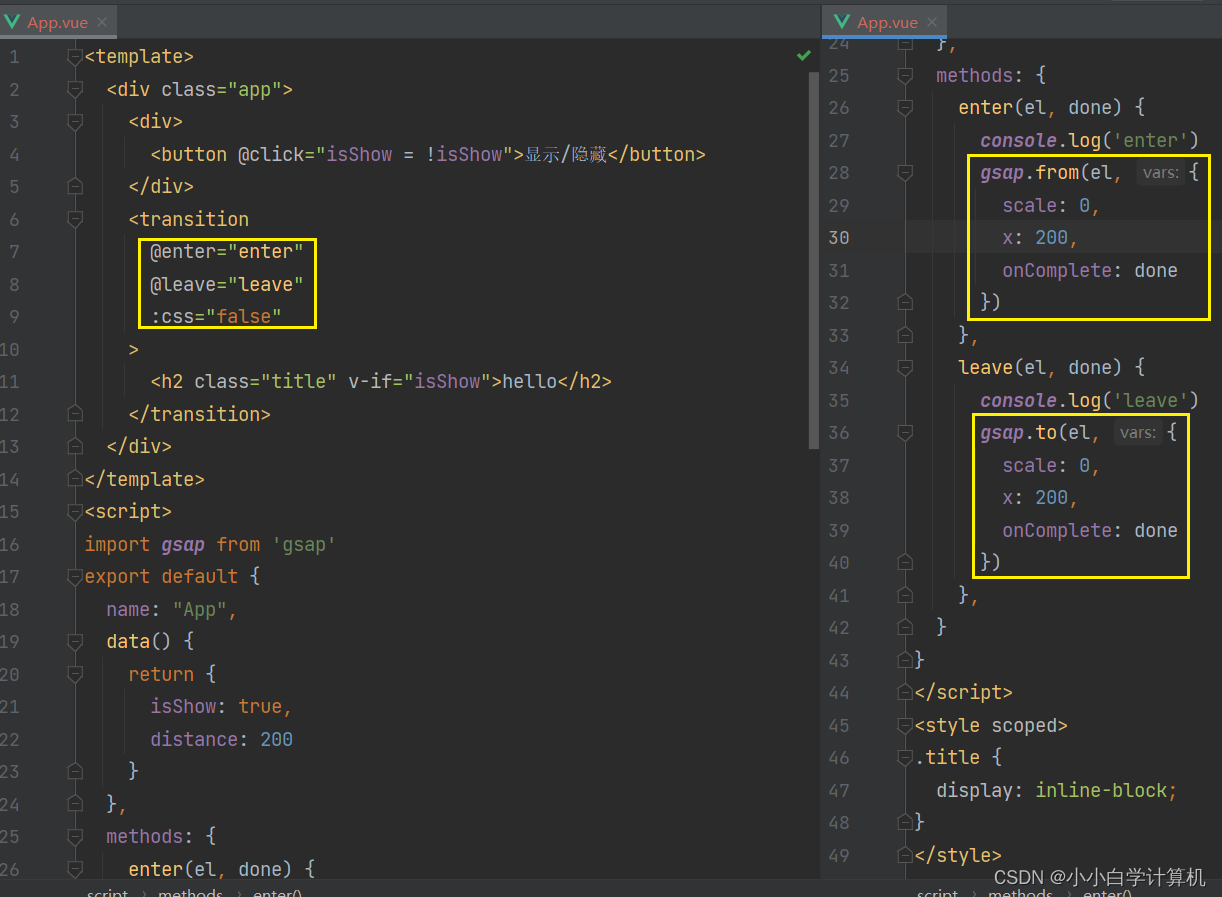
Task: Click the fold end marker at line 5
Action: point(74,187)
